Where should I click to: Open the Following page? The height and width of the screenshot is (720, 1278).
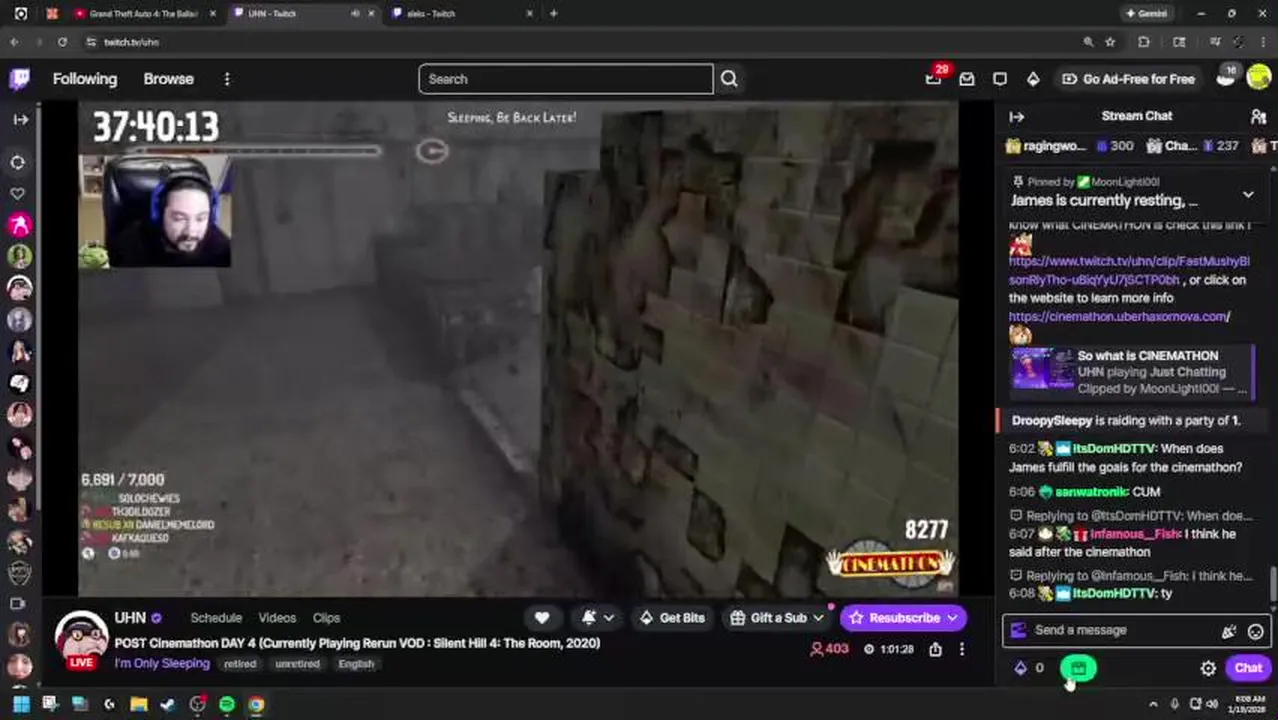click(x=85, y=79)
